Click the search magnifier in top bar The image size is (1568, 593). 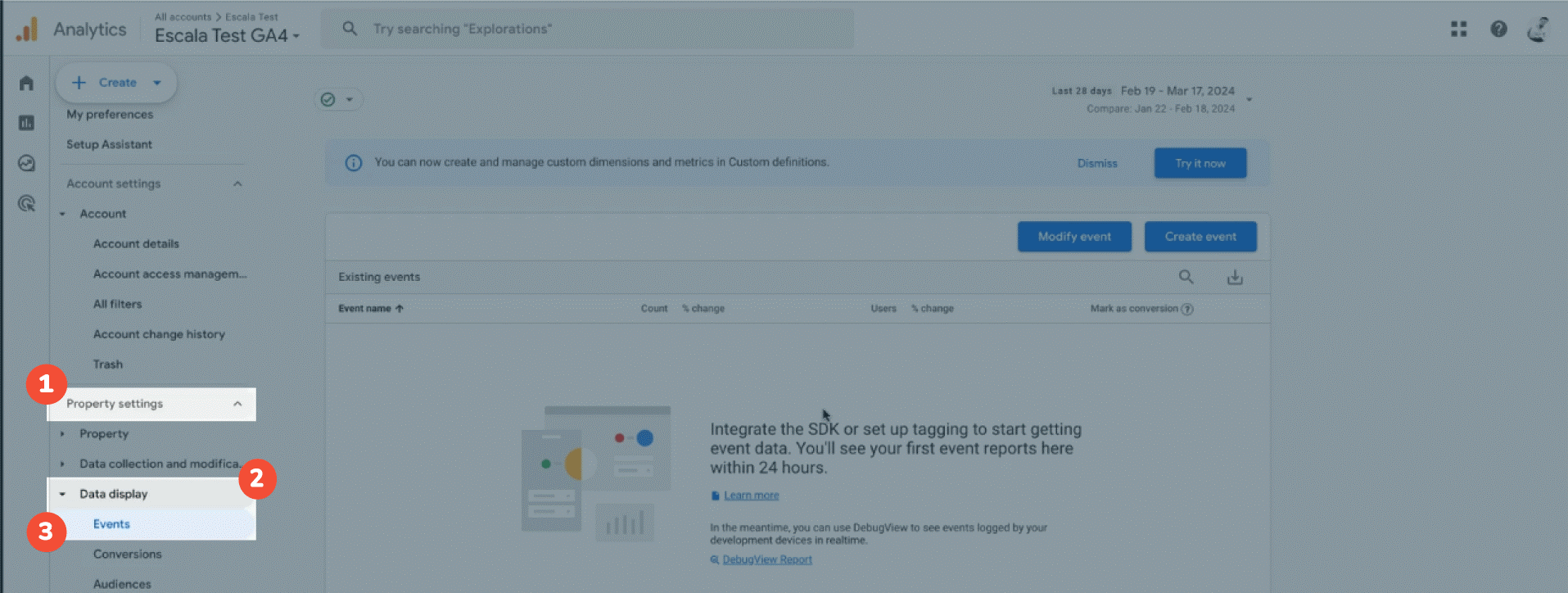(x=350, y=29)
